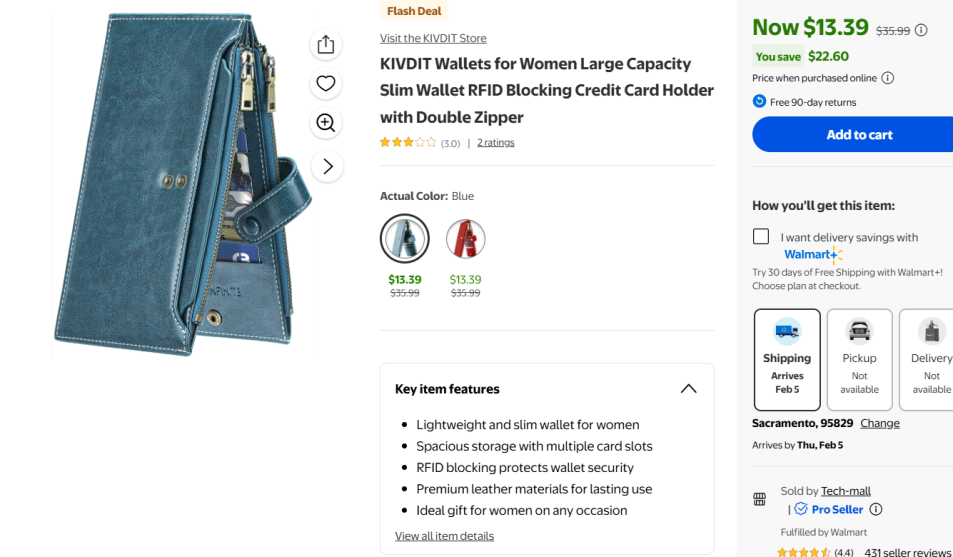Check the Walmart+ delivery savings checkbox

tap(761, 237)
